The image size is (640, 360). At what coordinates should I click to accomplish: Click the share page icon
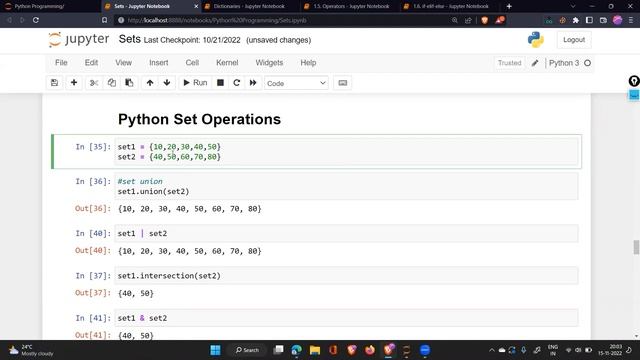(x=468, y=20)
